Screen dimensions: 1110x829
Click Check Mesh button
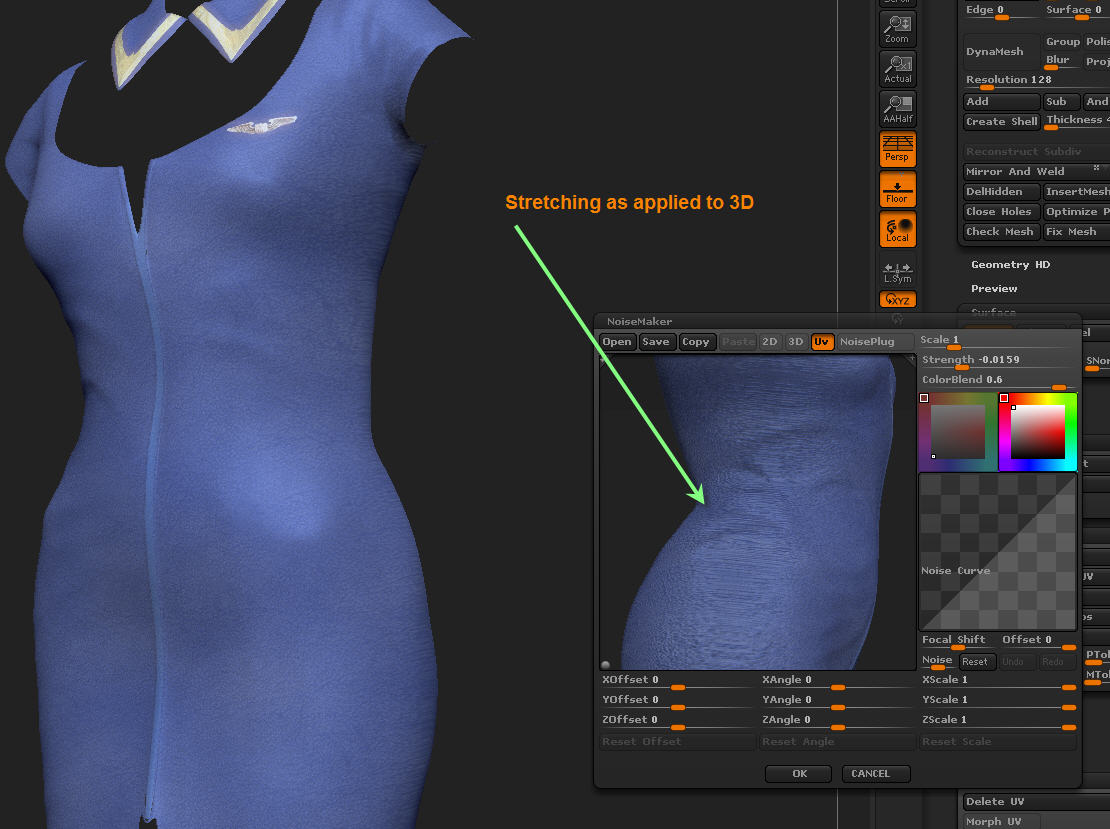pyautogui.click(x=1002, y=231)
